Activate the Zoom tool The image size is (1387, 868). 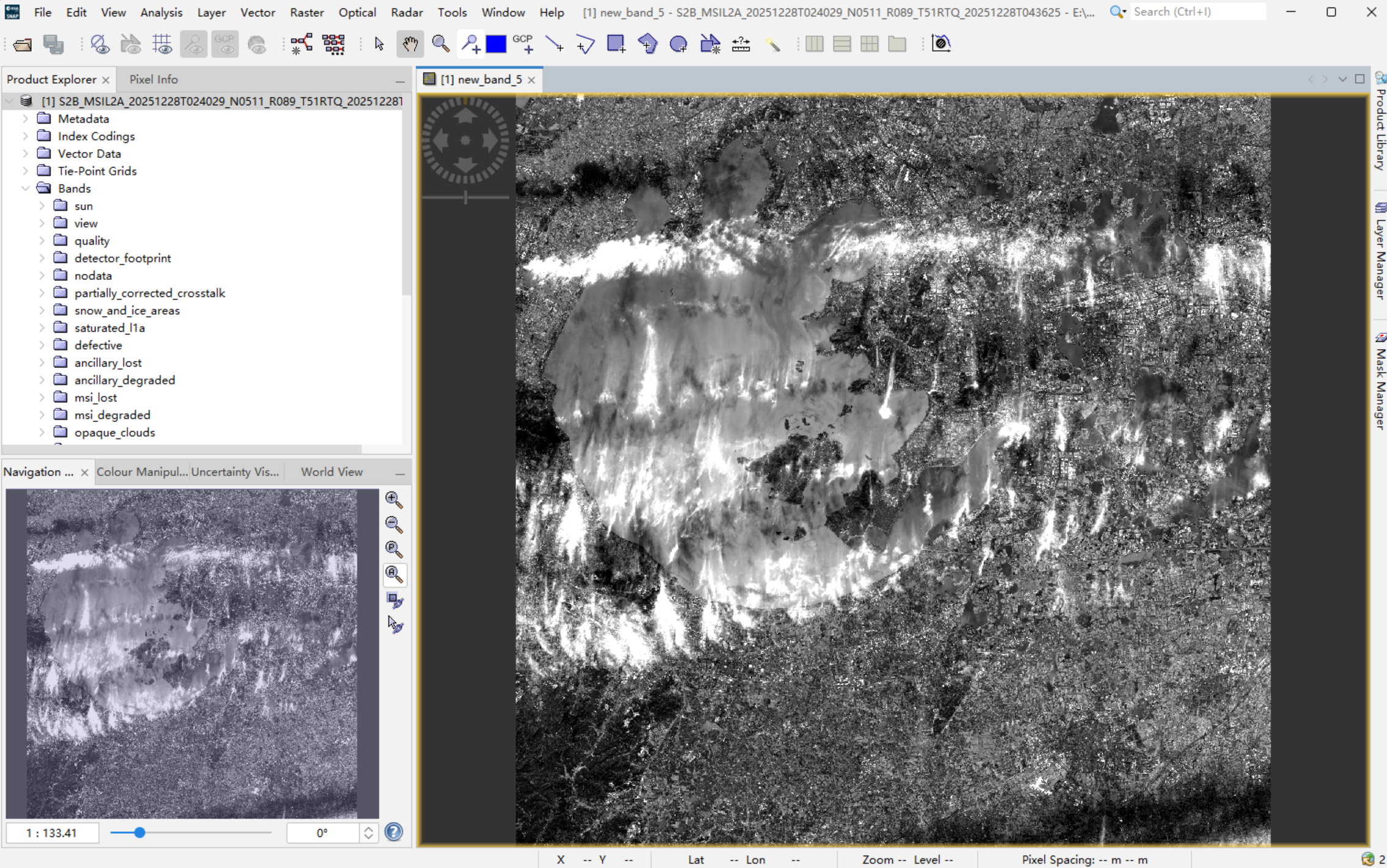pos(440,43)
